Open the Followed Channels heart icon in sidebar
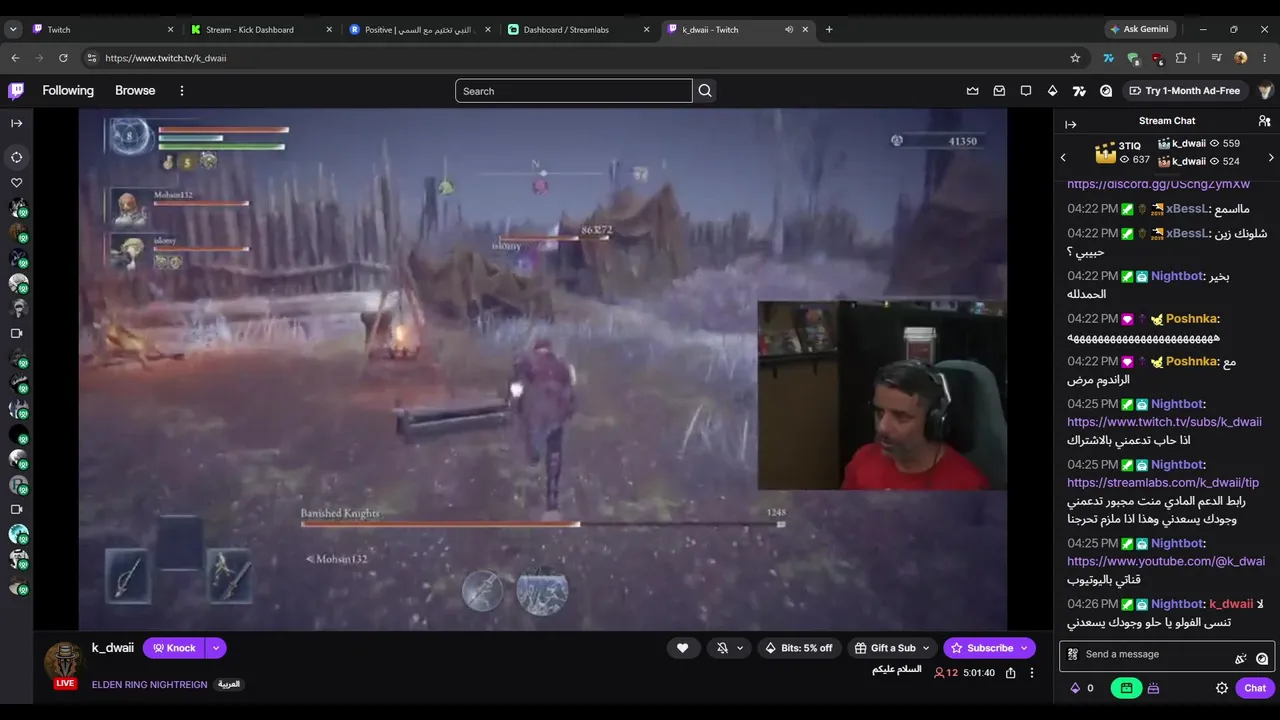 (x=17, y=183)
